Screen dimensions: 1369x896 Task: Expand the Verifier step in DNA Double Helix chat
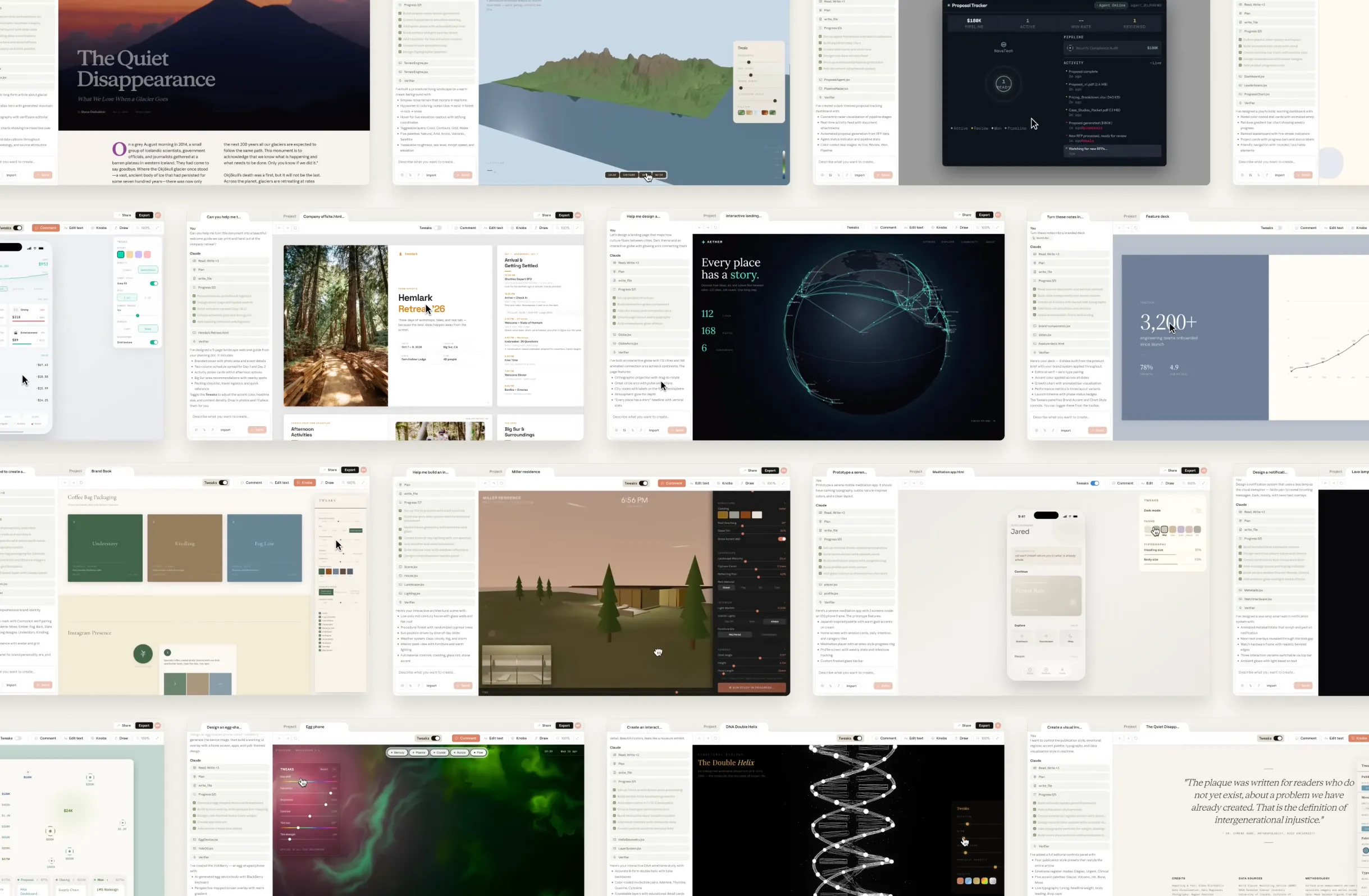650,857
